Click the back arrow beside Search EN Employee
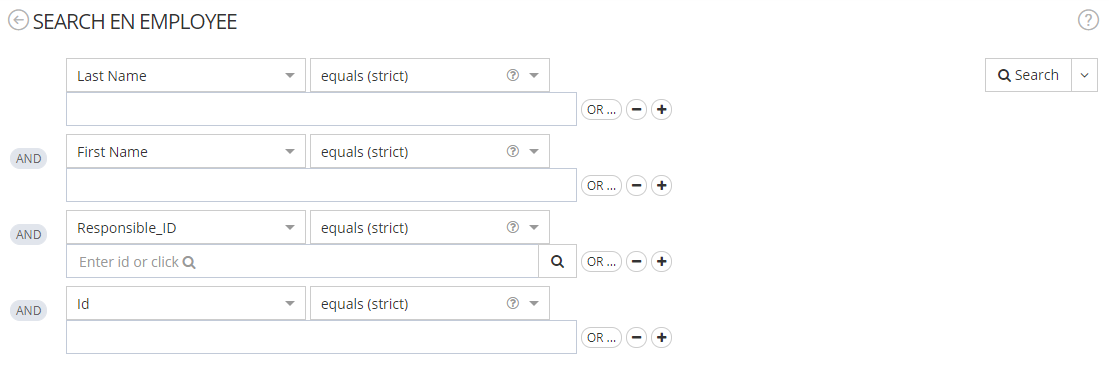 point(18,21)
